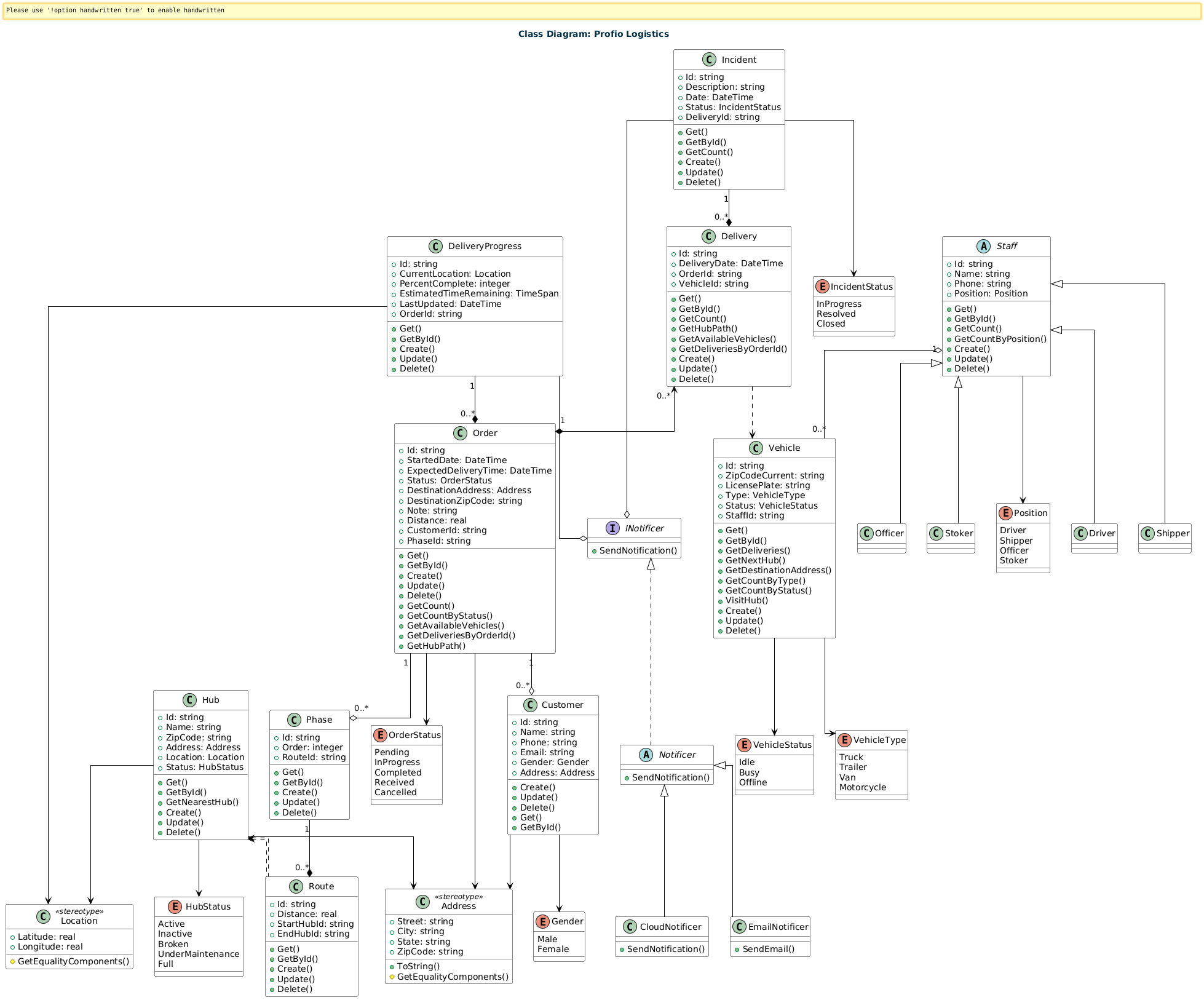Click Shipper value in Position enum
This screenshot has width=1204, height=1000.
click(x=1016, y=541)
